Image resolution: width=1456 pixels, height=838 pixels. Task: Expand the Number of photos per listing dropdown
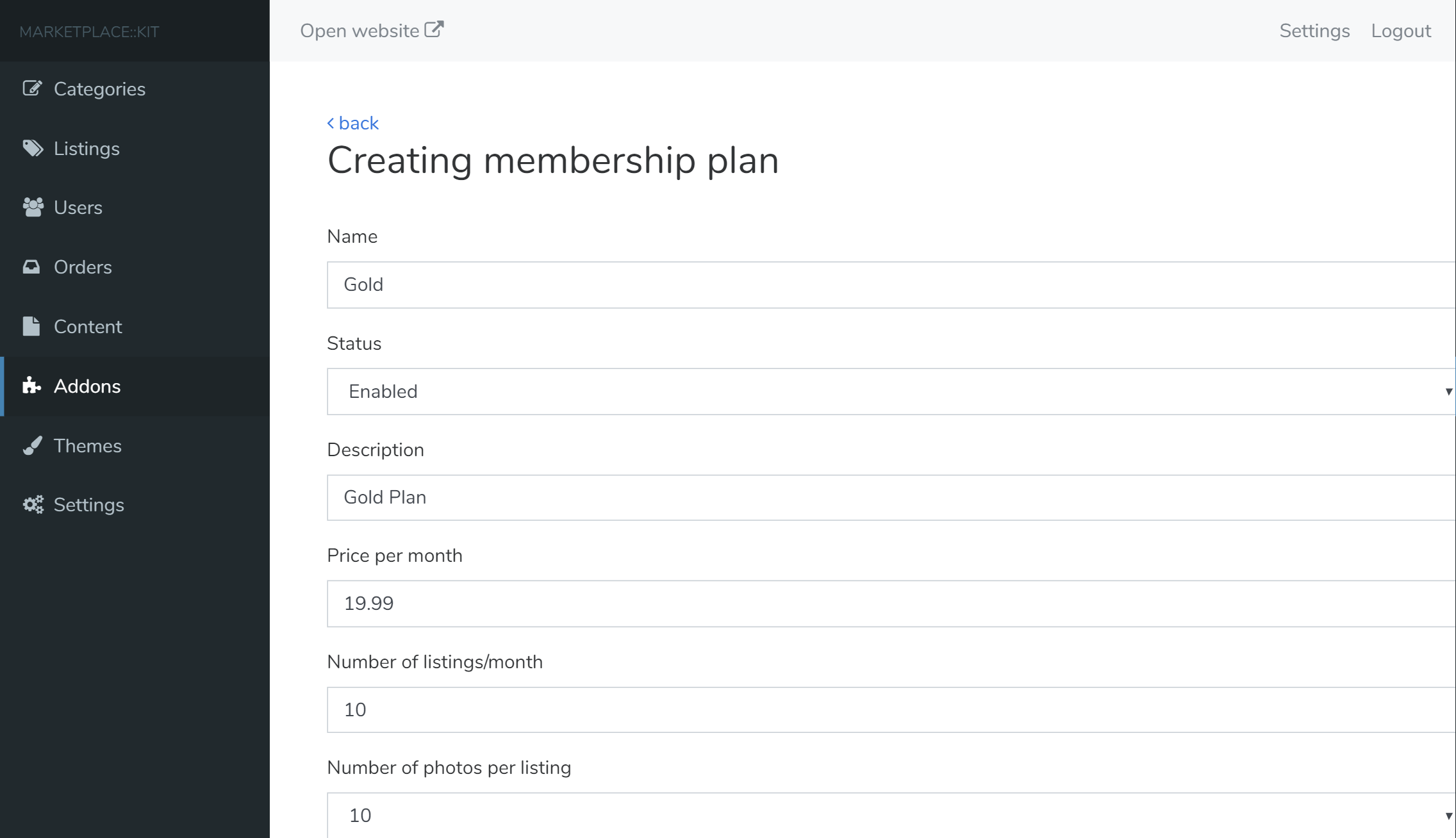(x=891, y=815)
